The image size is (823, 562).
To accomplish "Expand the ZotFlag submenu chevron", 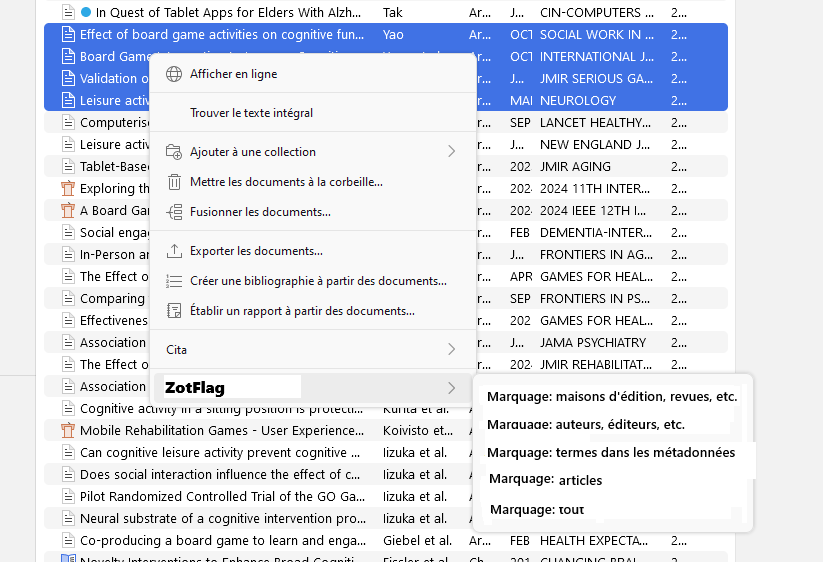I will (x=451, y=388).
